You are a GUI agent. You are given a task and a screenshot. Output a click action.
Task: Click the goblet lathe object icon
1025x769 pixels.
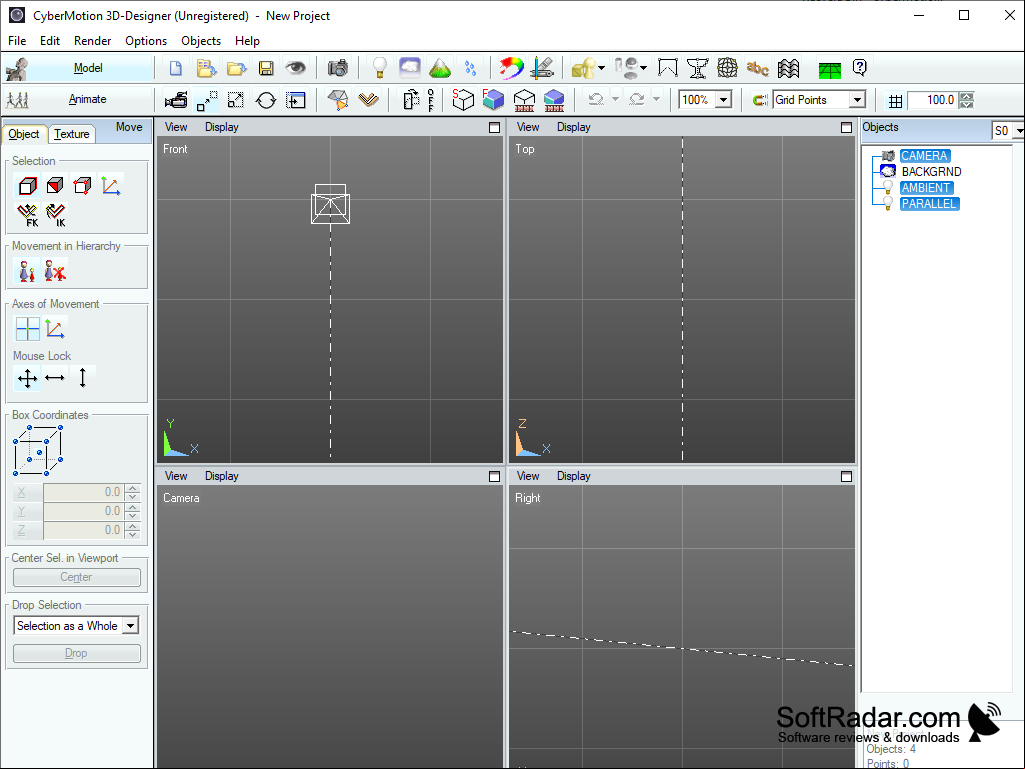(x=697, y=68)
